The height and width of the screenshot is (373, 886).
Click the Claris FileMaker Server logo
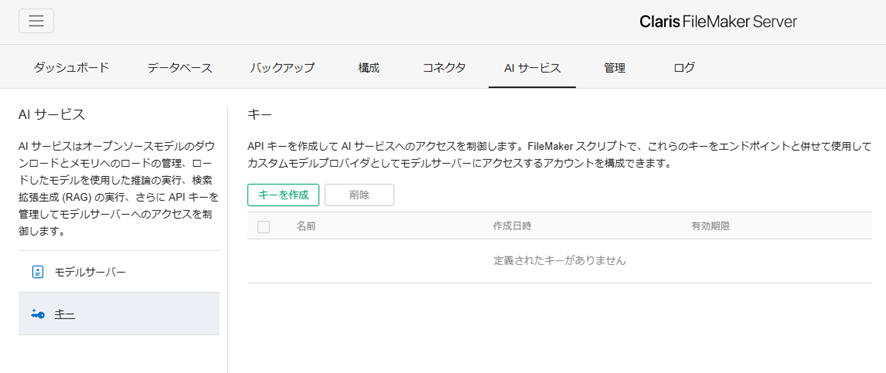[718, 21]
